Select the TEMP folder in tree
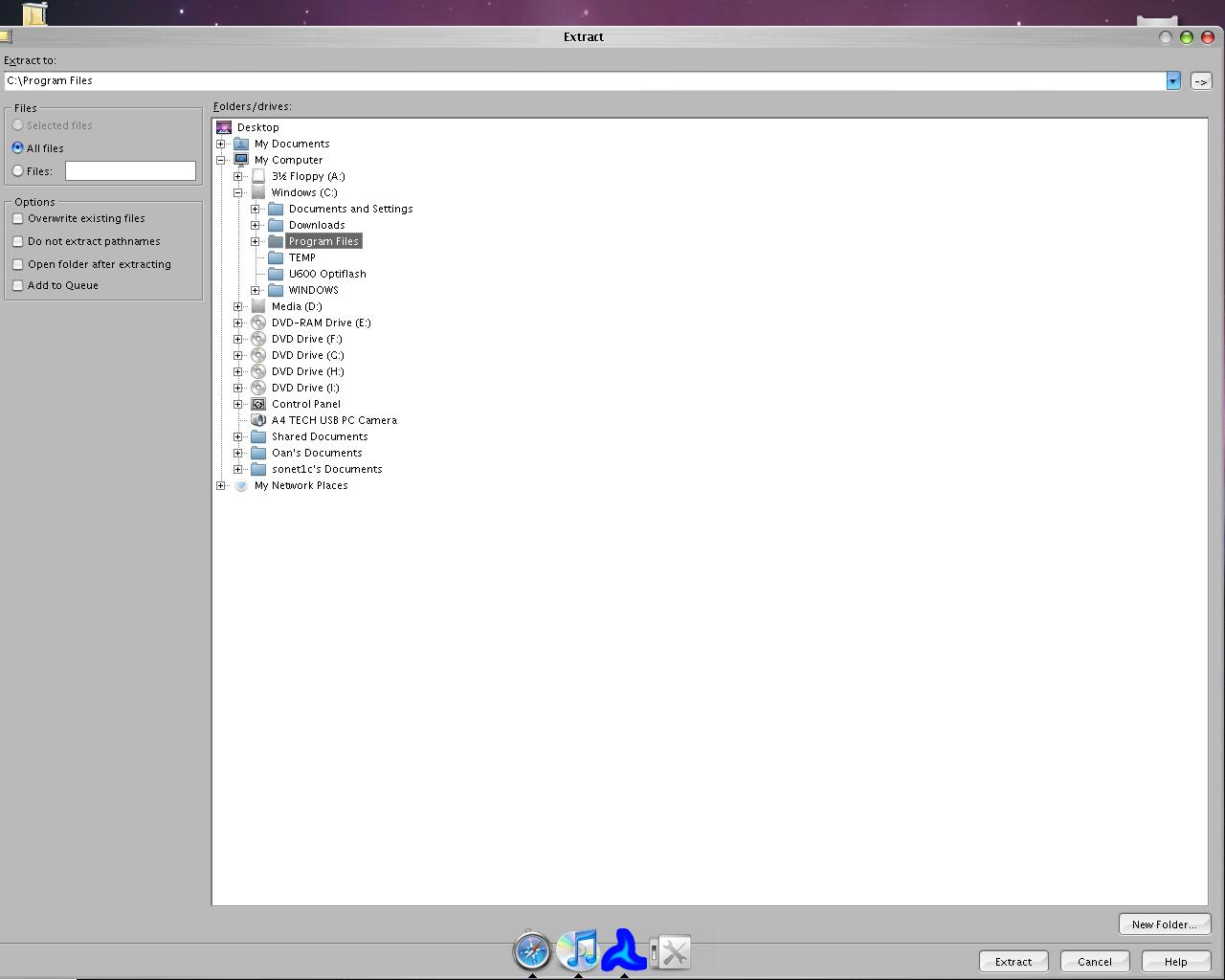The image size is (1225, 980). coord(302,257)
